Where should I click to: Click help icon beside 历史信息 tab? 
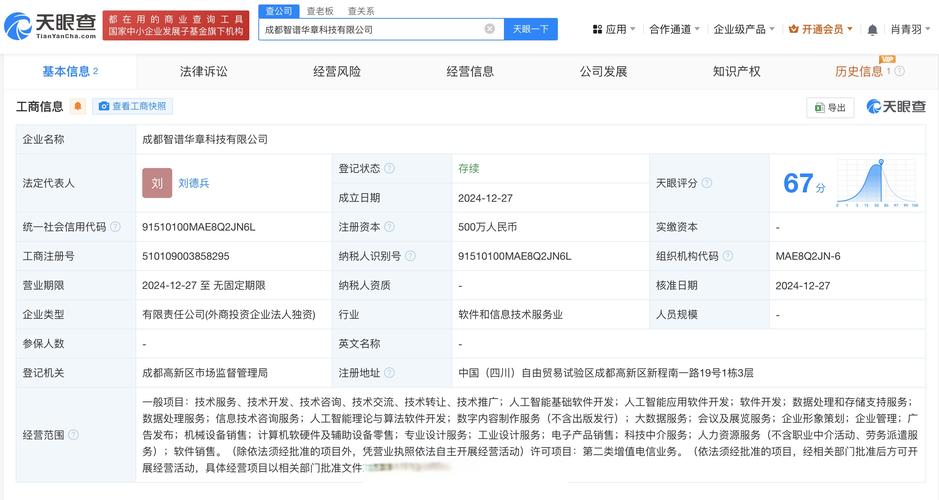tap(899, 71)
